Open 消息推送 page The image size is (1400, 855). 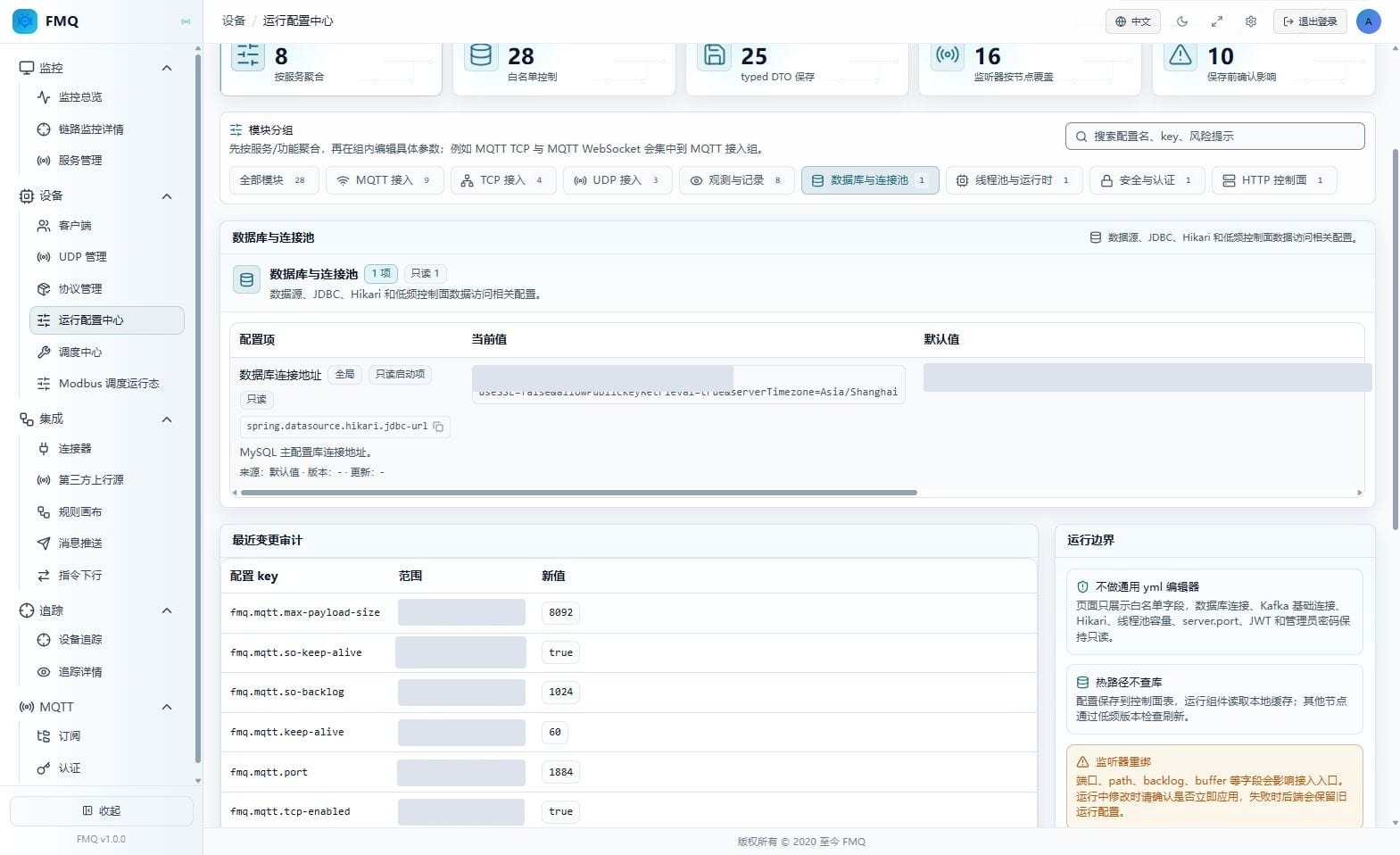[x=107, y=544]
